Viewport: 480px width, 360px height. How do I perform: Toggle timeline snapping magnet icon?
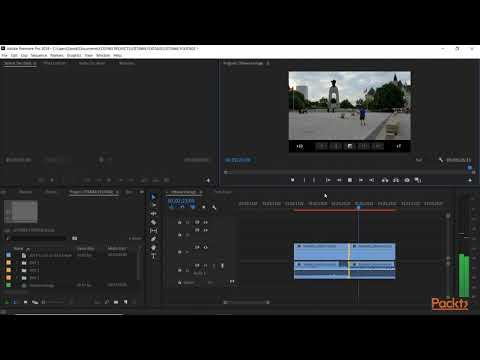(x=182, y=207)
